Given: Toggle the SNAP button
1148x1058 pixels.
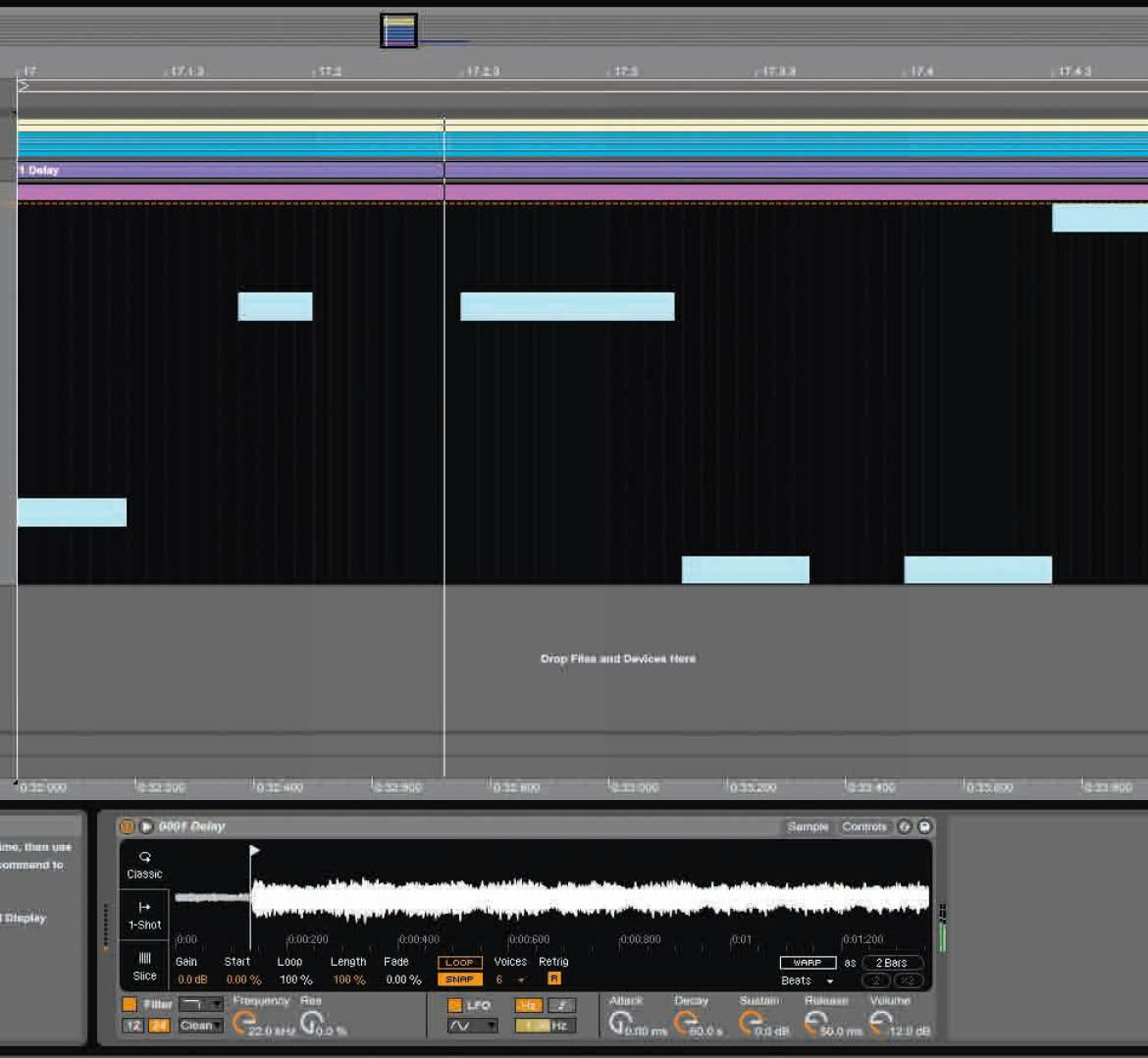Looking at the screenshot, I should tap(460, 979).
